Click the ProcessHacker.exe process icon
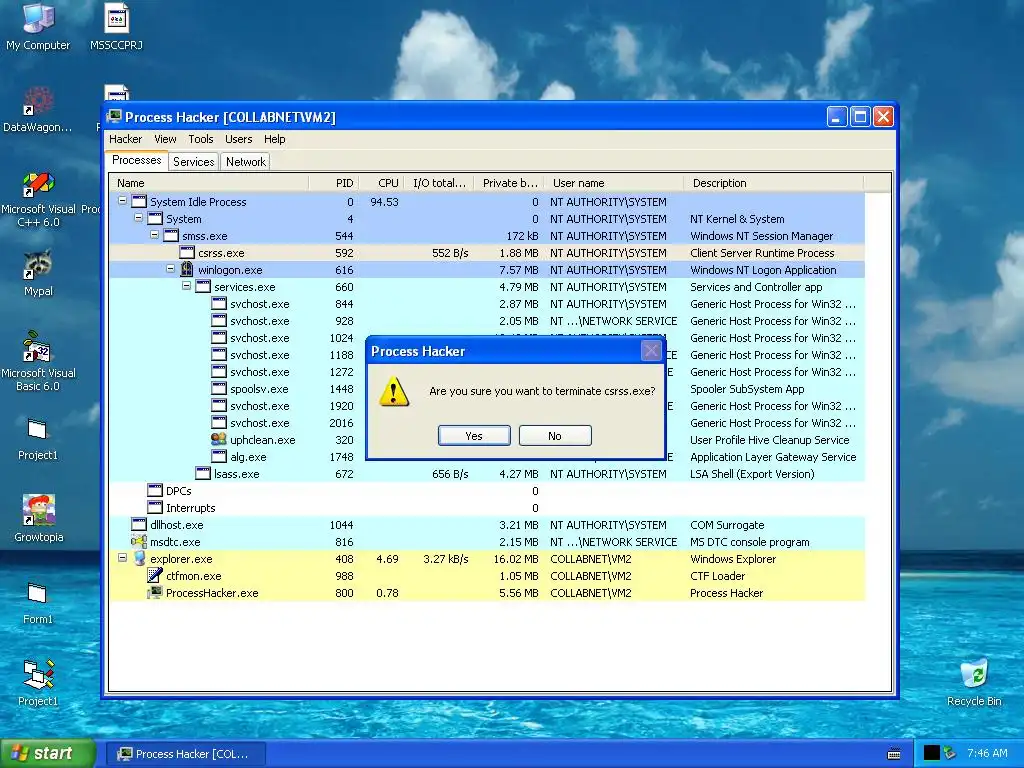Image resolution: width=1024 pixels, height=768 pixels. point(155,592)
